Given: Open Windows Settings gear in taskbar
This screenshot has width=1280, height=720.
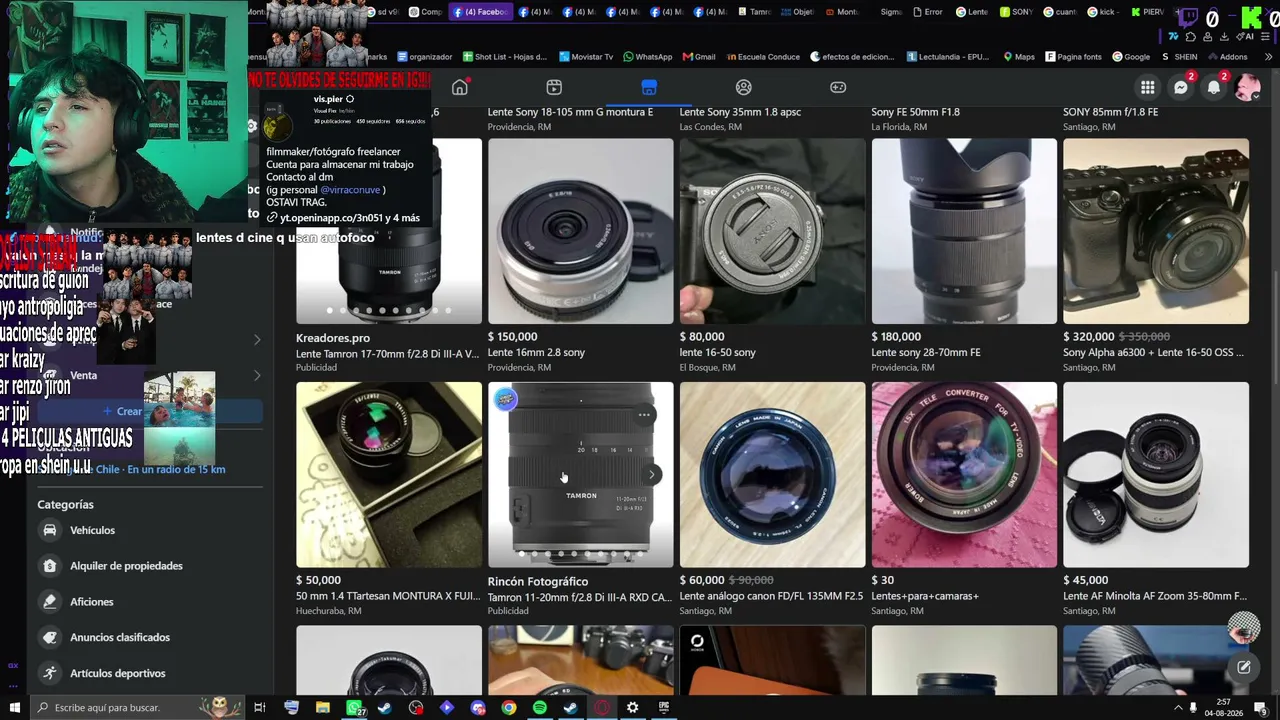Looking at the screenshot, I should (633, 708).
